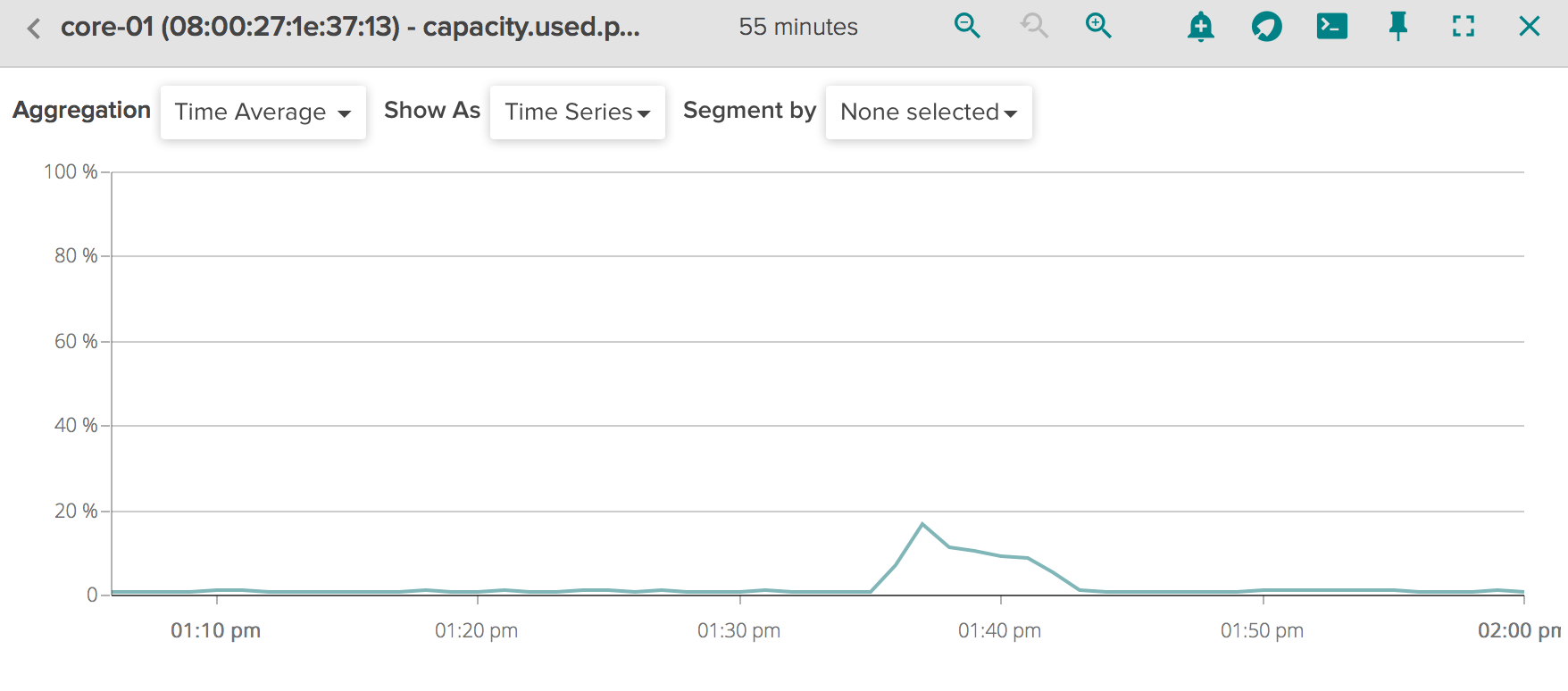This screenshot has height=691, width=1568.
Task: Click the peak of the chart line
Action: (x=922, y=524)
